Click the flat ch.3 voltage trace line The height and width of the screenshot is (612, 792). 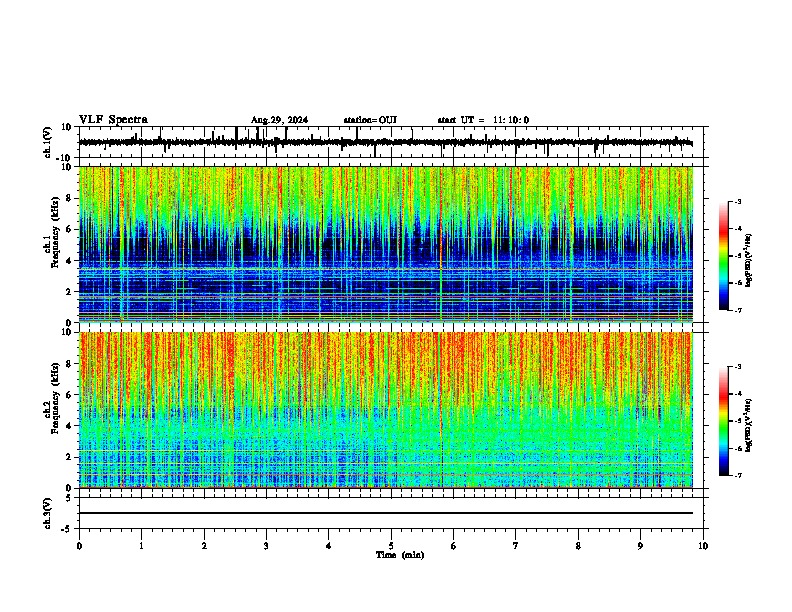(386, 513)
